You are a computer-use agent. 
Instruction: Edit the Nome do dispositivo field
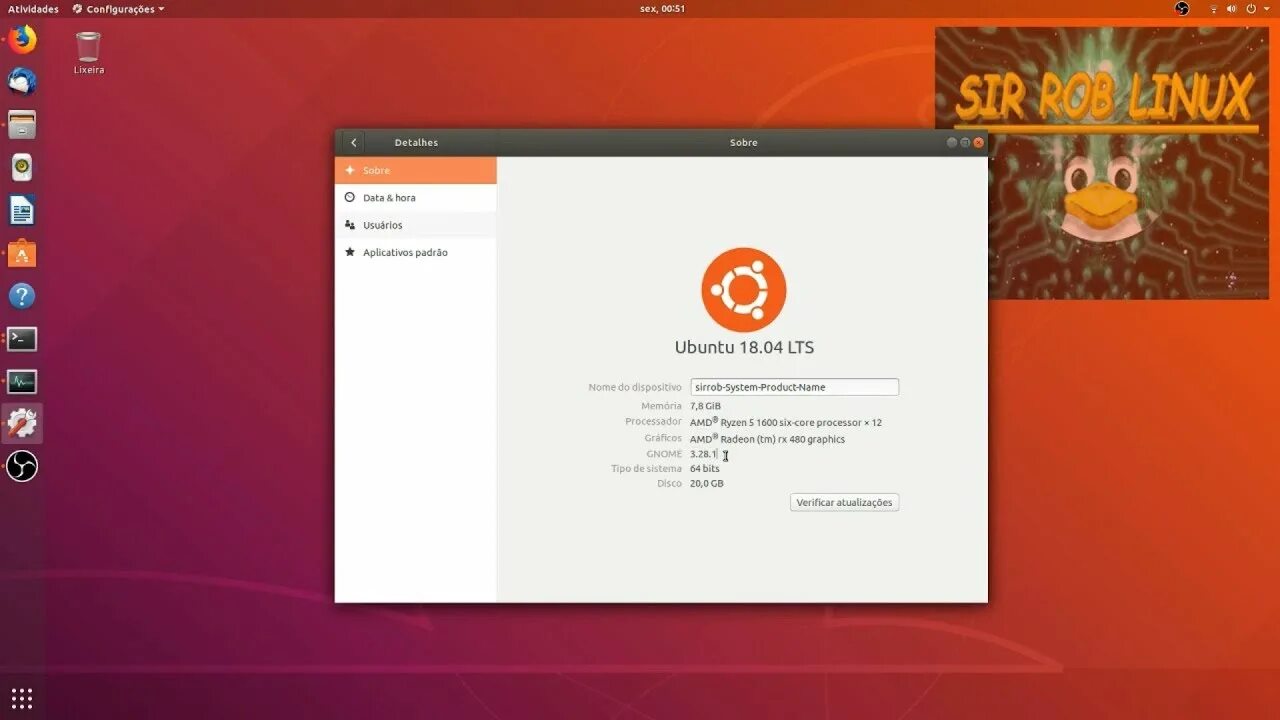(795, 387)
